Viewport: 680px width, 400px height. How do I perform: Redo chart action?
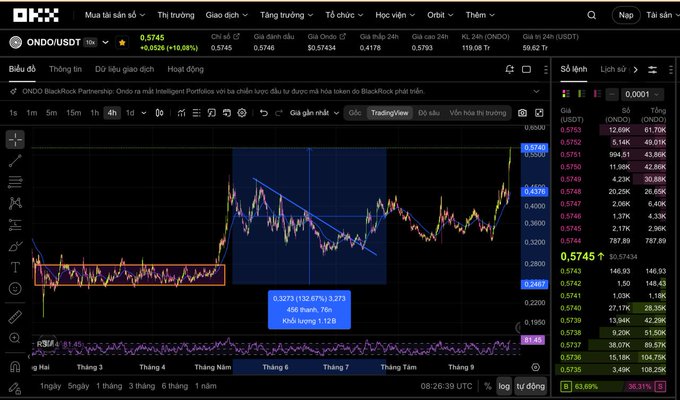279,113
